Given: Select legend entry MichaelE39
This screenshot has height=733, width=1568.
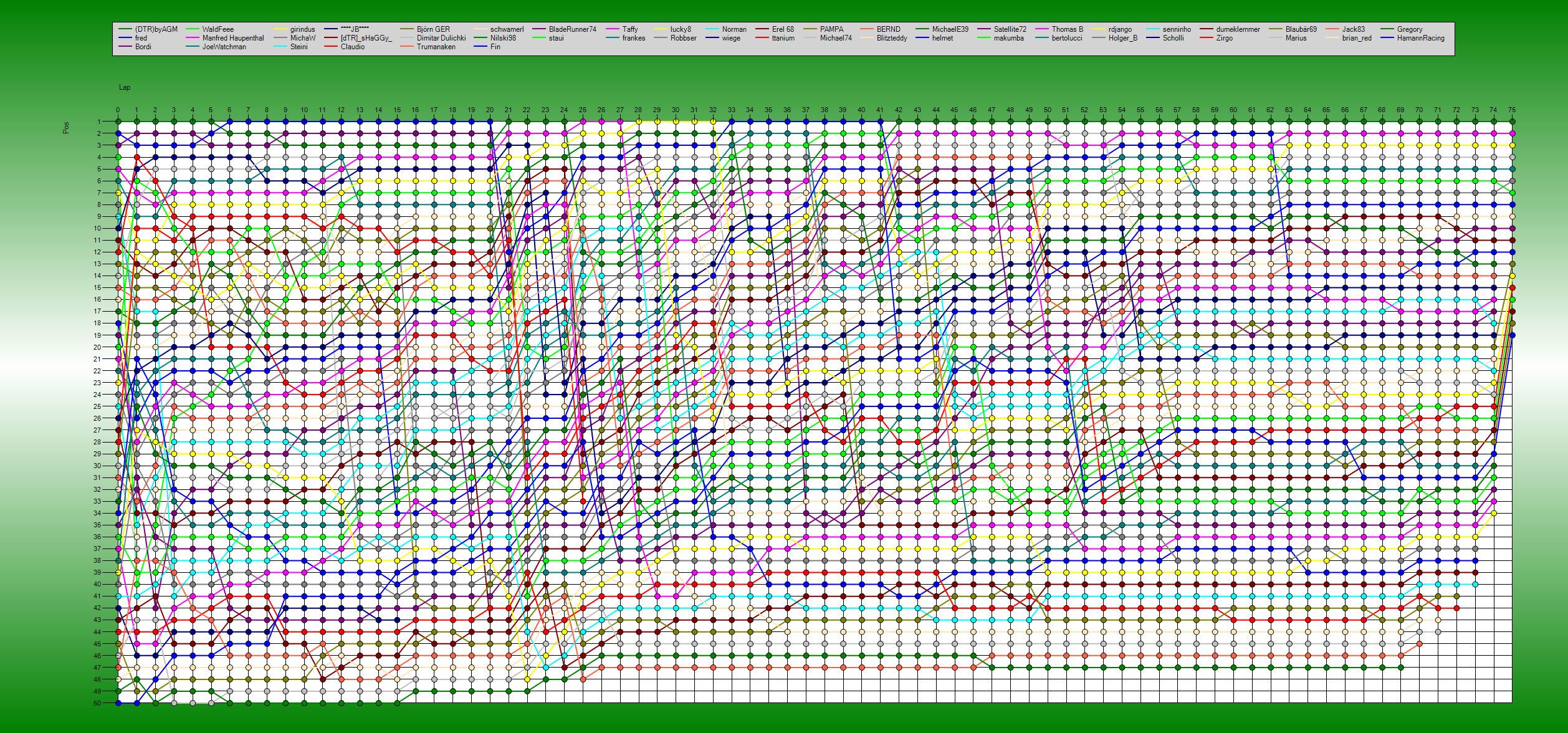Looking at the screenshot, I should coord(950,29).
